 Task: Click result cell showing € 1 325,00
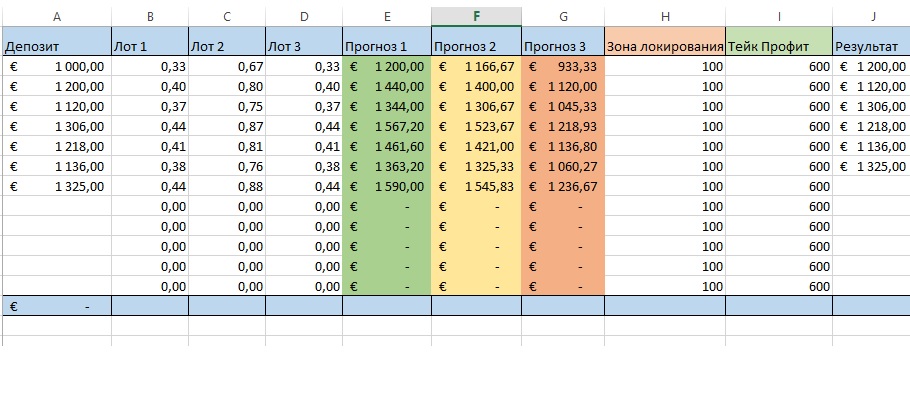click(871, 167)
